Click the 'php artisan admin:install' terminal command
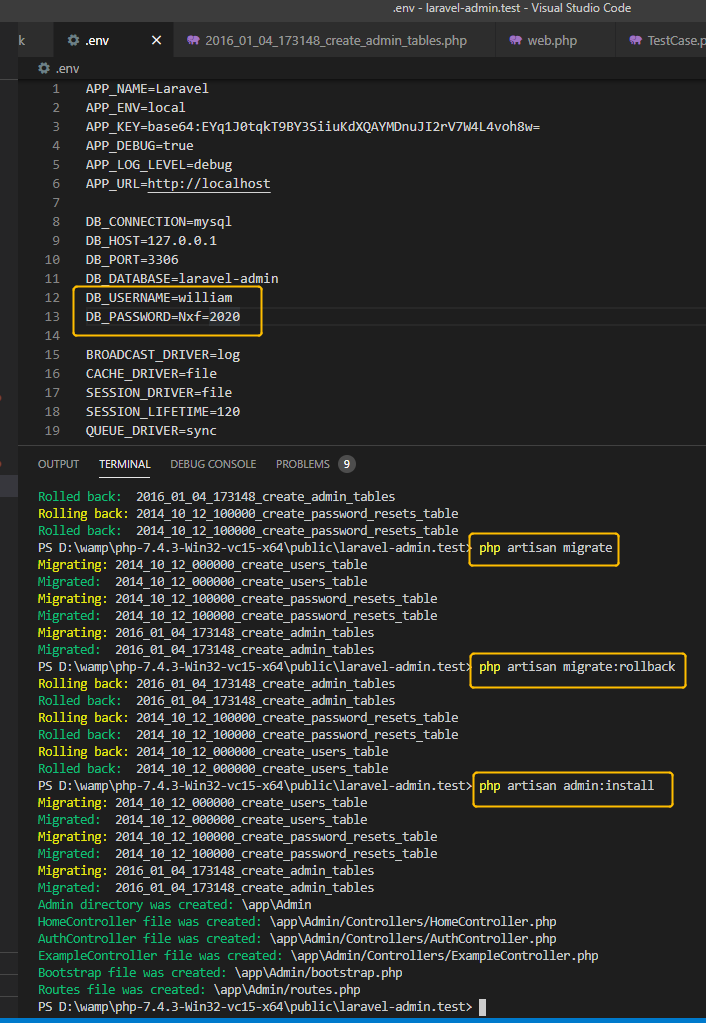The width and height of the screenshot is (706, 1023). (566, 786)
